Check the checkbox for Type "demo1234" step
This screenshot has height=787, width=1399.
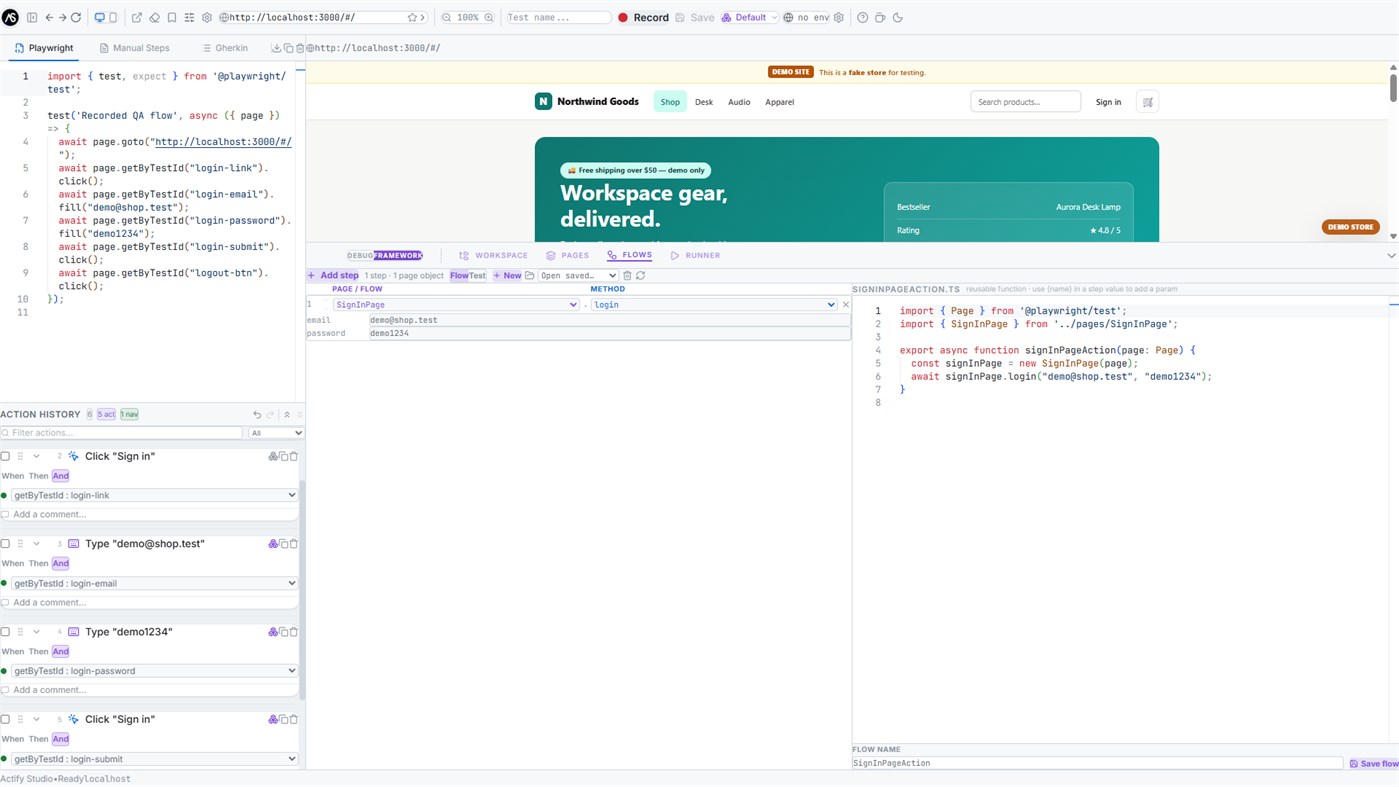pyautogui.click(x=6, y=632)
